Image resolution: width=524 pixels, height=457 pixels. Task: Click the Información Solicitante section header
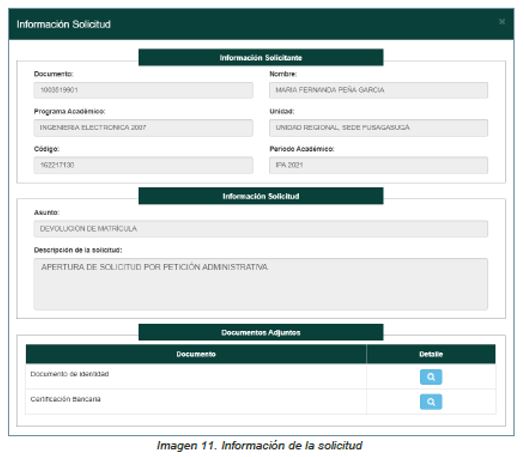tap(261, 57)
